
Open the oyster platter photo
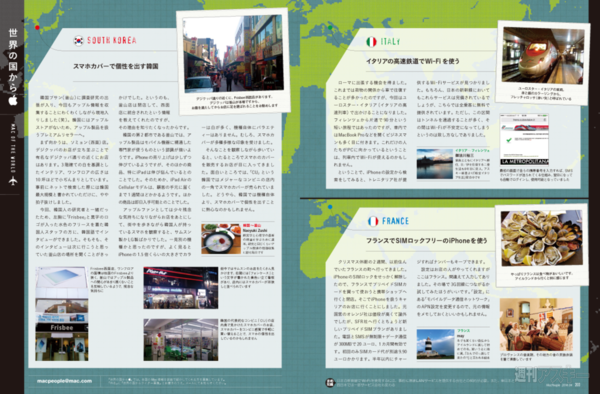tap(541, 238)
